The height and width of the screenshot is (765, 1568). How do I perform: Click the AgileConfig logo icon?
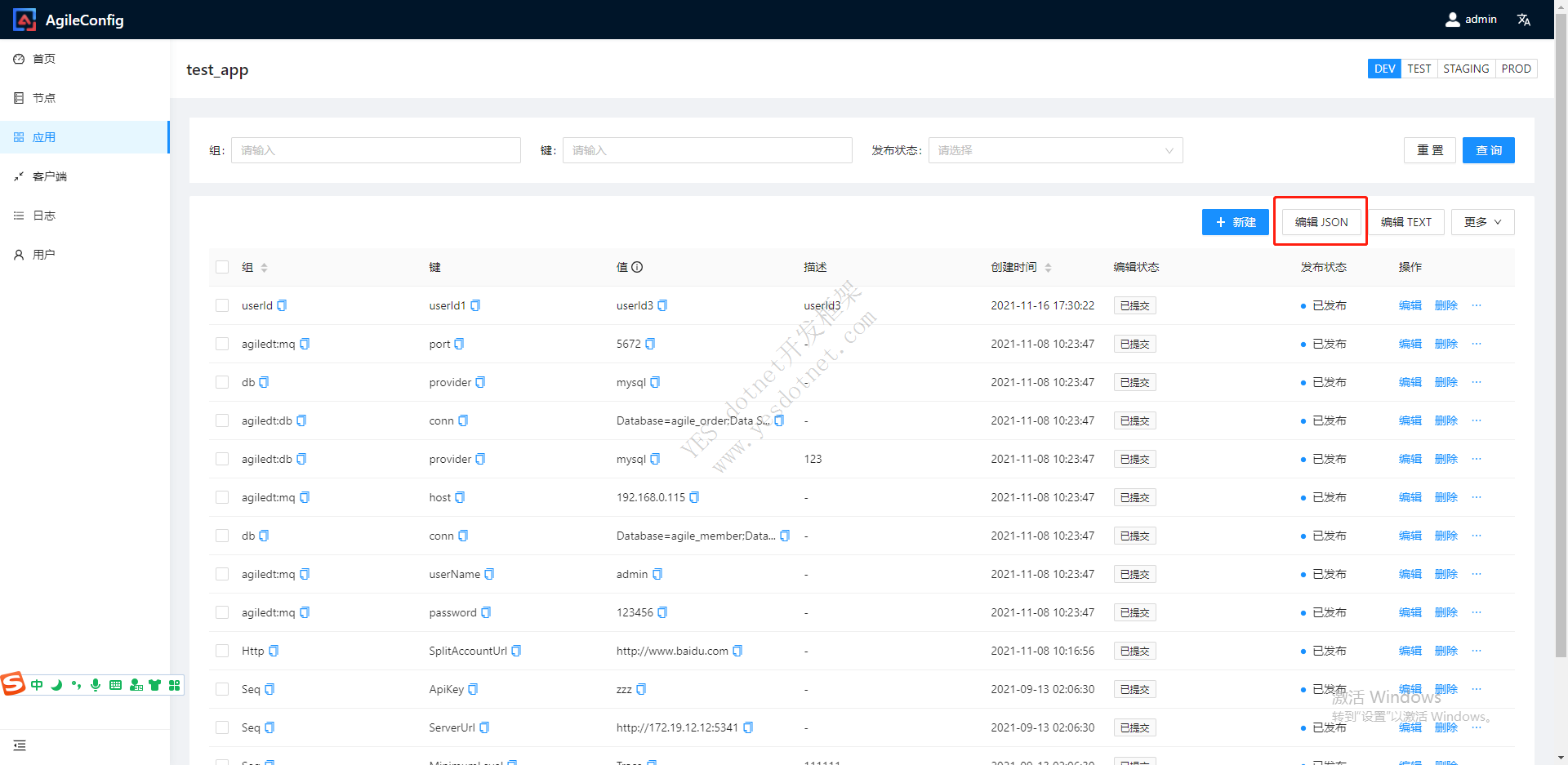pos(24,20)
